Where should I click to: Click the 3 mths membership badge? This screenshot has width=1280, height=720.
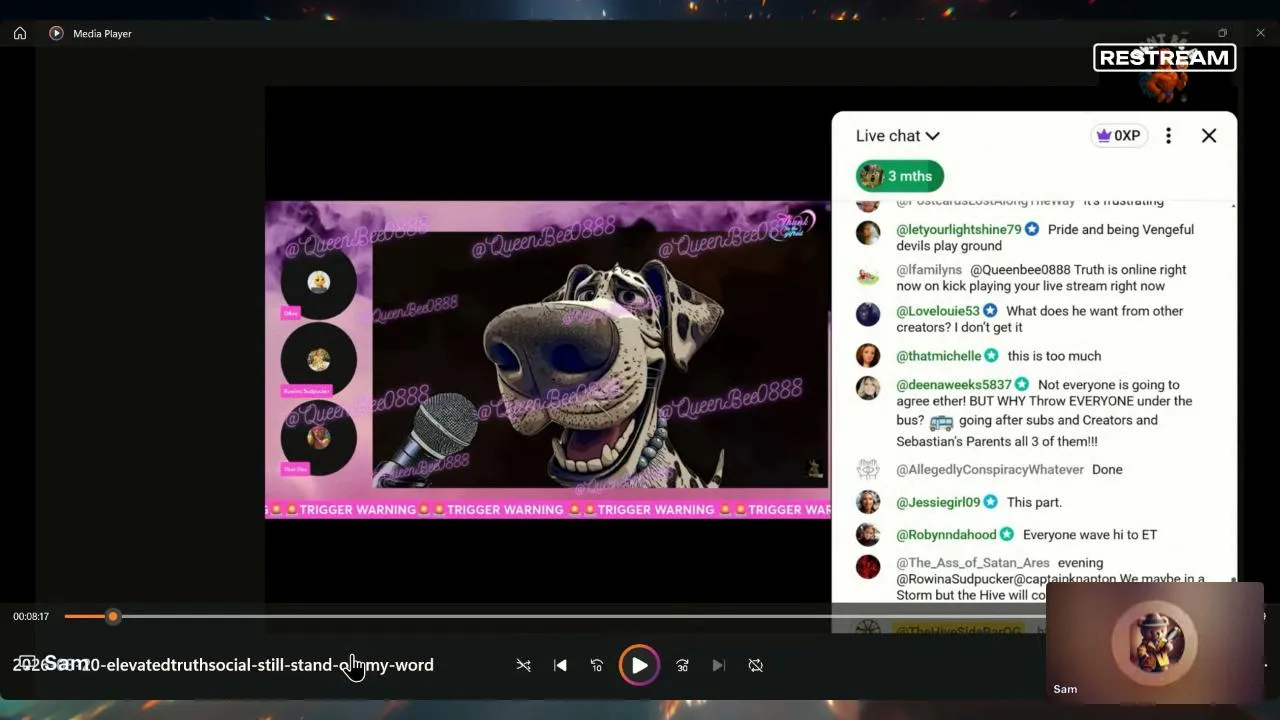900,176
